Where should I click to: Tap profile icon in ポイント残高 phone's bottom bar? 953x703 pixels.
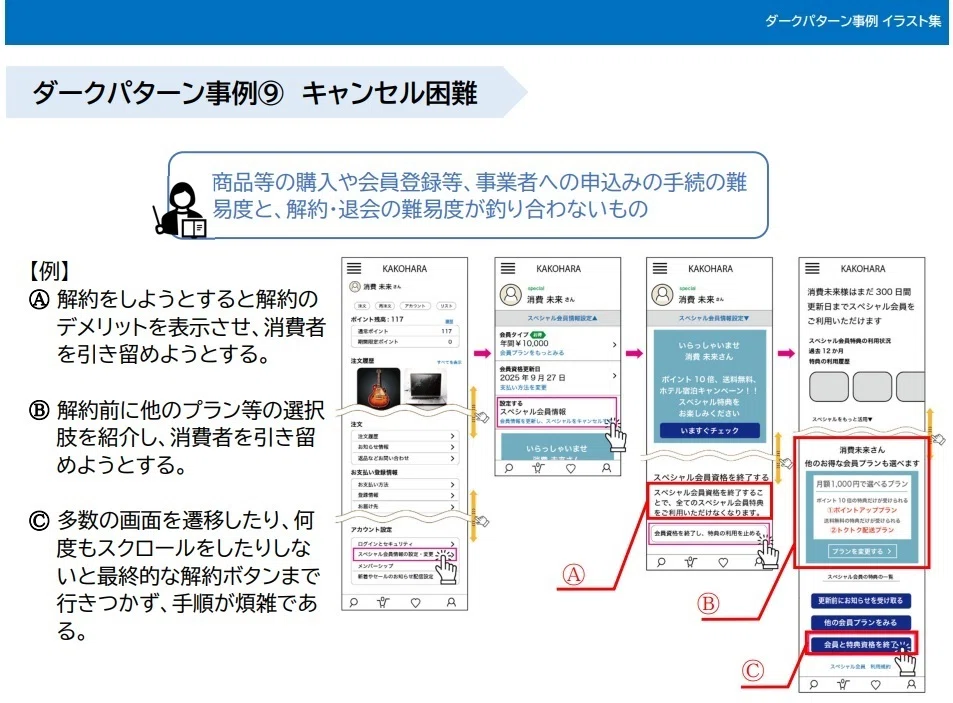[x=451, y=602]
